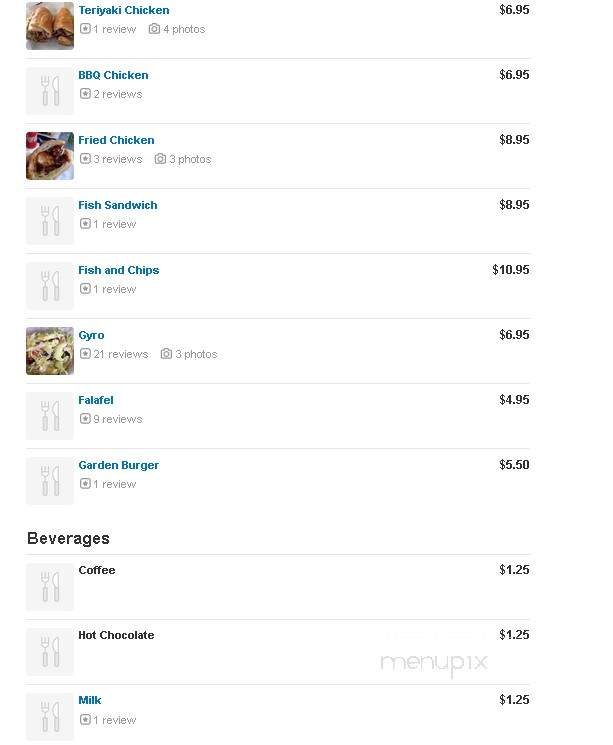Open the Fried Chicken photo thumbnail
613x745 pixels.
50,156
